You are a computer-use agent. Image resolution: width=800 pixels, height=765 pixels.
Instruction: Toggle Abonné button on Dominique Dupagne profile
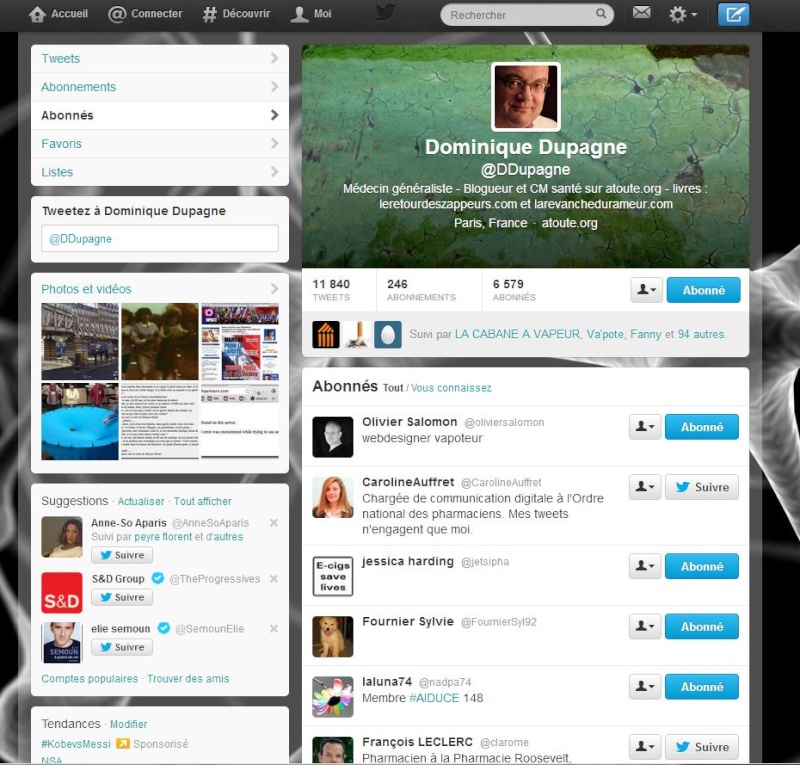coord(703,290)
